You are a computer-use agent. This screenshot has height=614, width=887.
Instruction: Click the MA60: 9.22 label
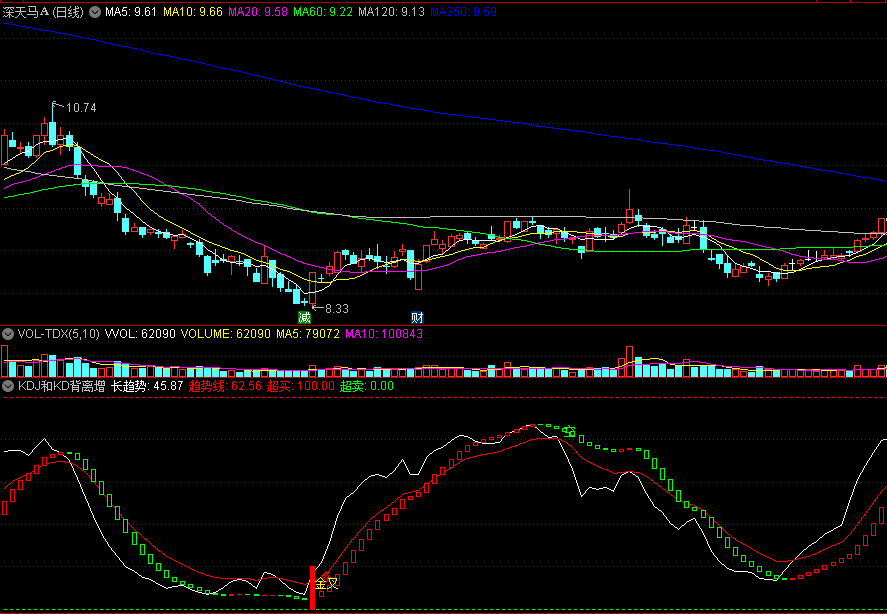pyautogui.click(x=323, y=12)
